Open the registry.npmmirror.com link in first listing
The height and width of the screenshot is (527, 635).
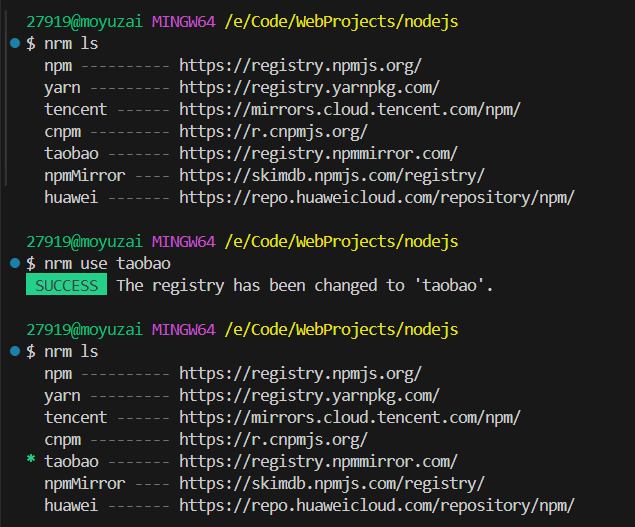pyautogui.click(x=318, y=154)
